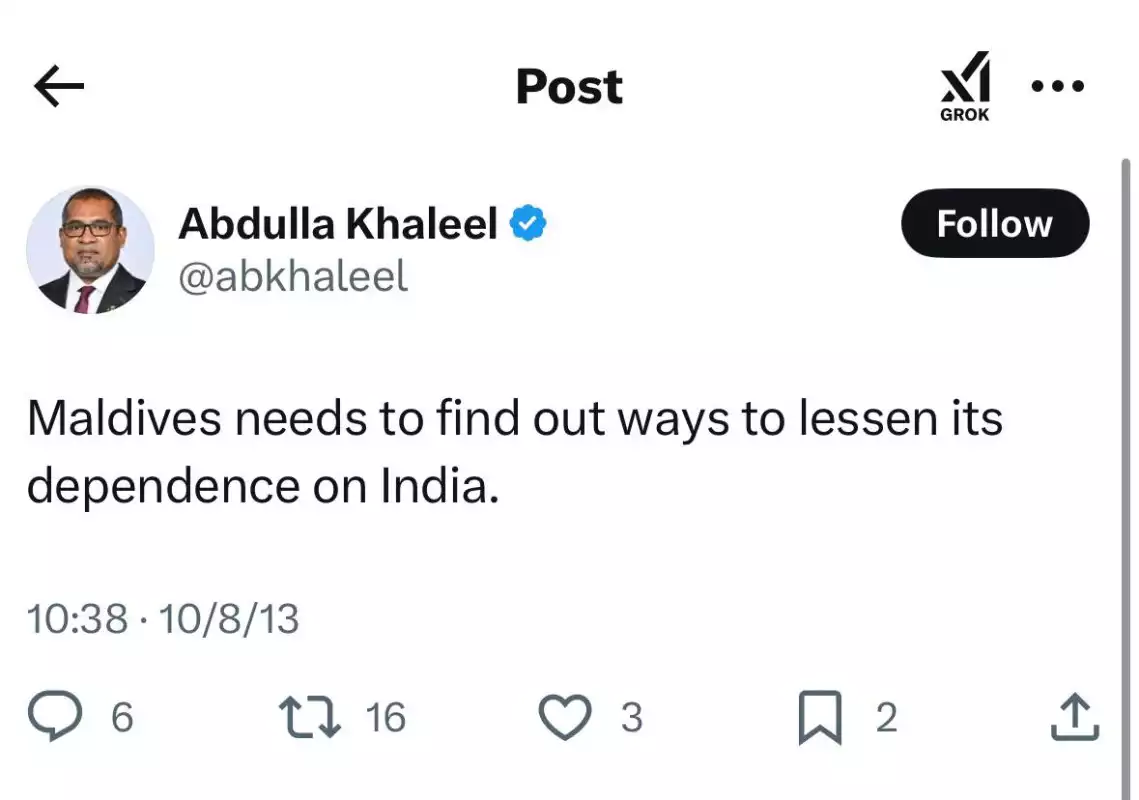Select the tweet text about India dependence

(515, 452)
